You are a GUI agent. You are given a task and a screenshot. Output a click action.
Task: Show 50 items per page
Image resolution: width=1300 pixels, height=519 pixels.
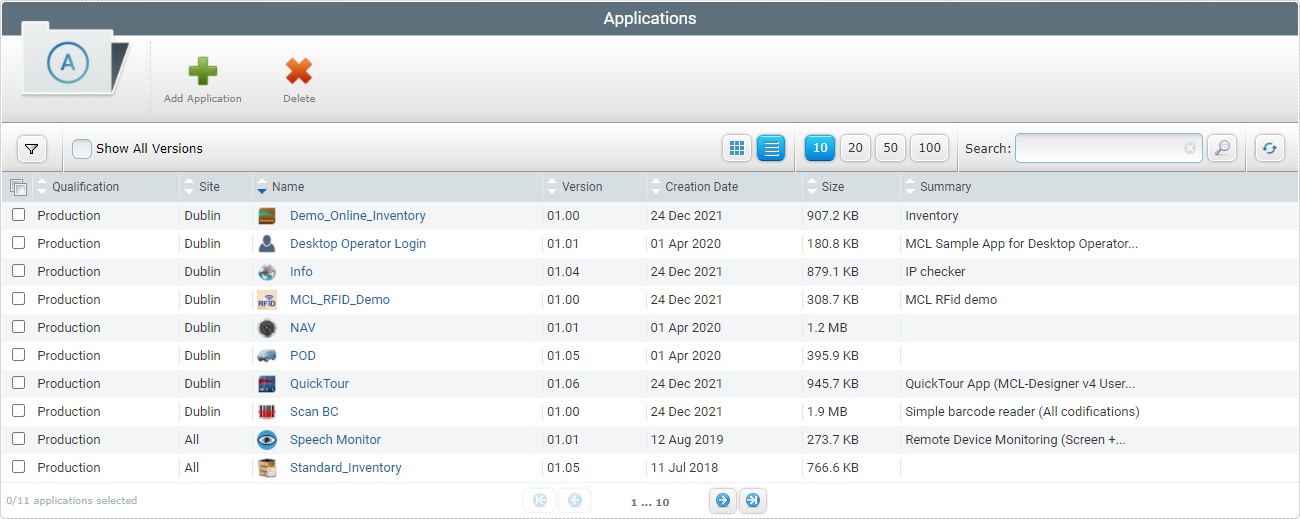(890, 148)
